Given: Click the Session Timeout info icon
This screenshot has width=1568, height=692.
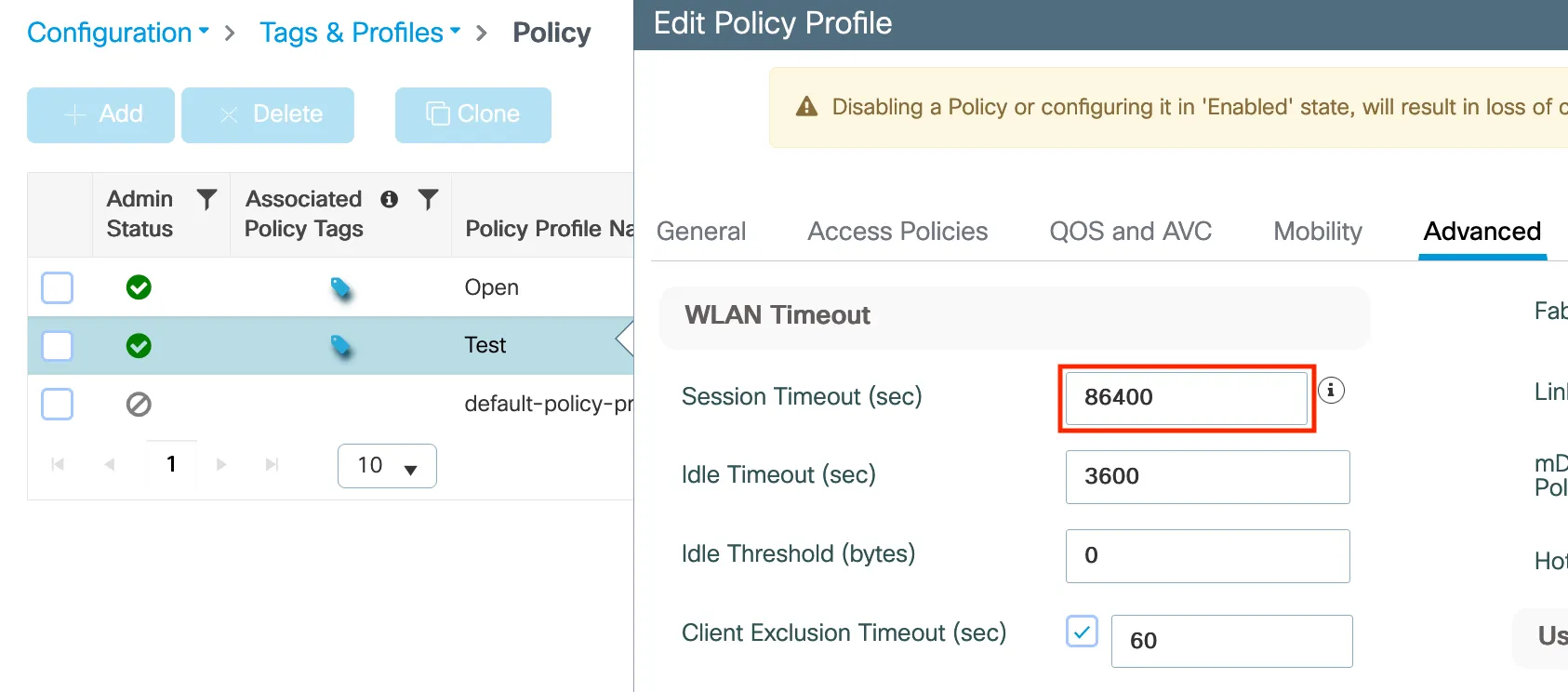Looking at the screenshot, I should point(1331,391).
